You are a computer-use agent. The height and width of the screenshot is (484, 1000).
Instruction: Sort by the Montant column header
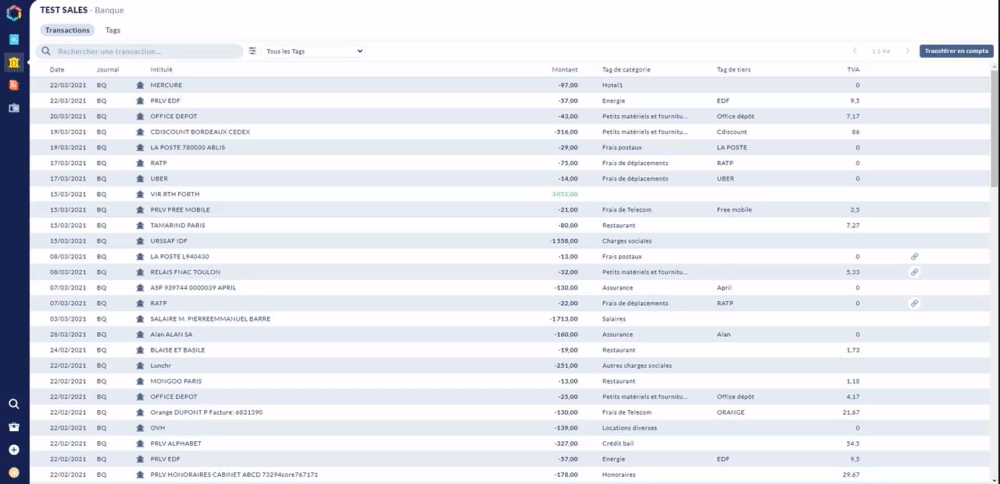coord(564,70)
